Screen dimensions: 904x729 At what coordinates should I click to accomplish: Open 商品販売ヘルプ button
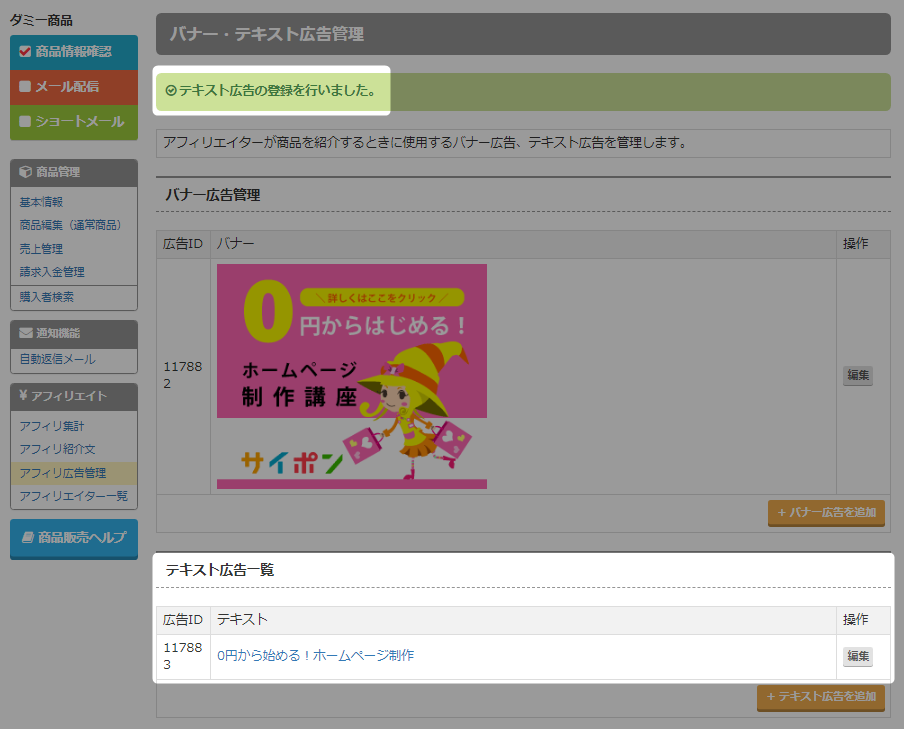(74, 539)
